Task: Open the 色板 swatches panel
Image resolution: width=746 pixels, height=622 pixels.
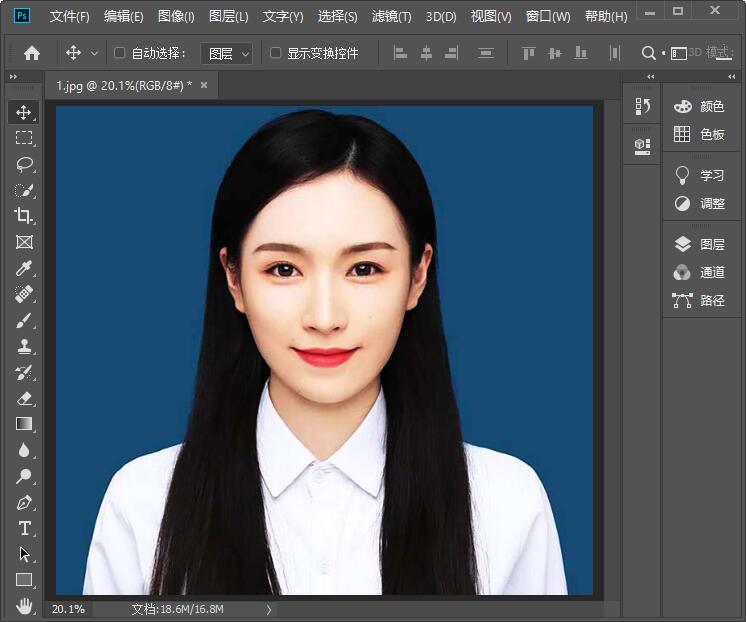Action: [x=700, y=134]
